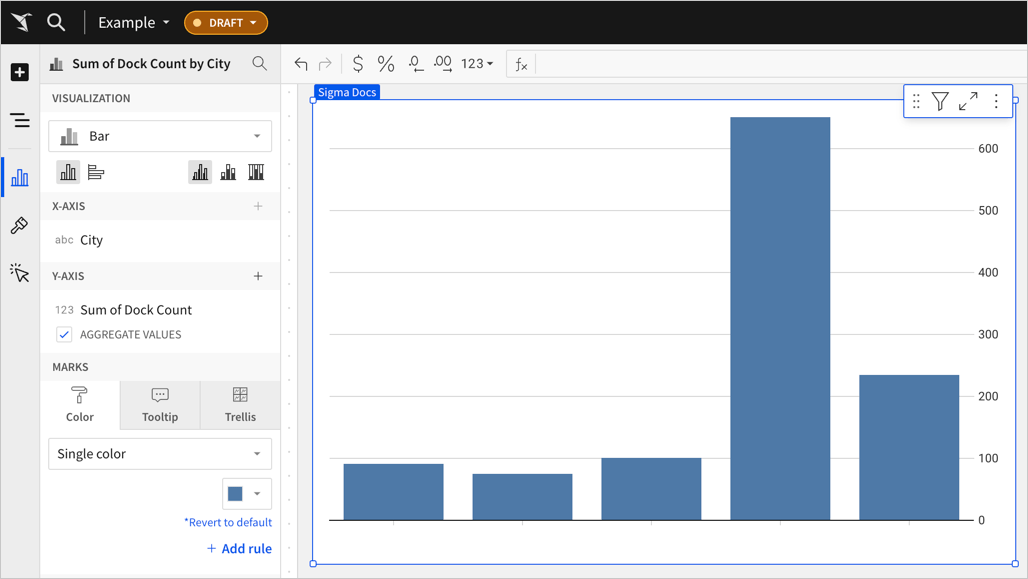Select horizontal bar orientation

[x=96, y=172]
